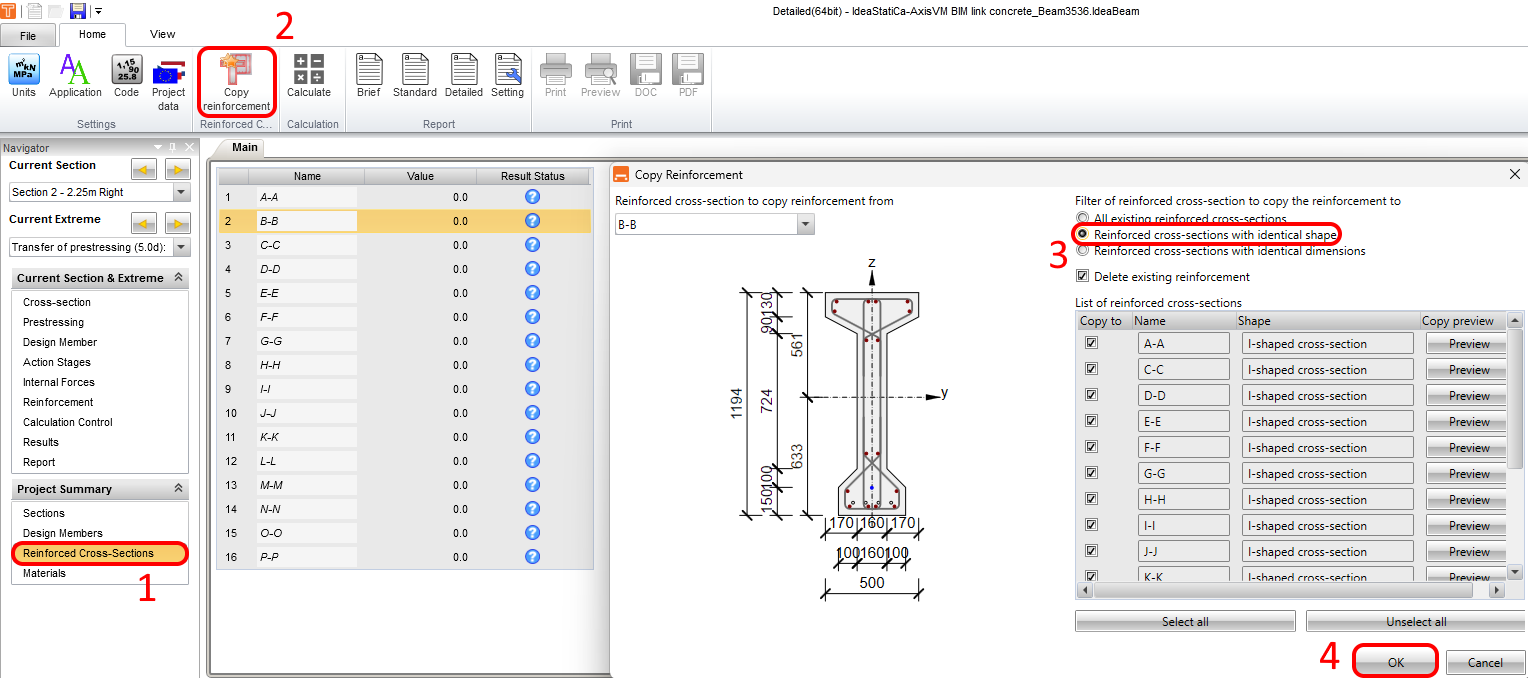The image size is (1528, 678).
Task: Collapse the Project Summary panel
Action: click(x=178, y=489)
